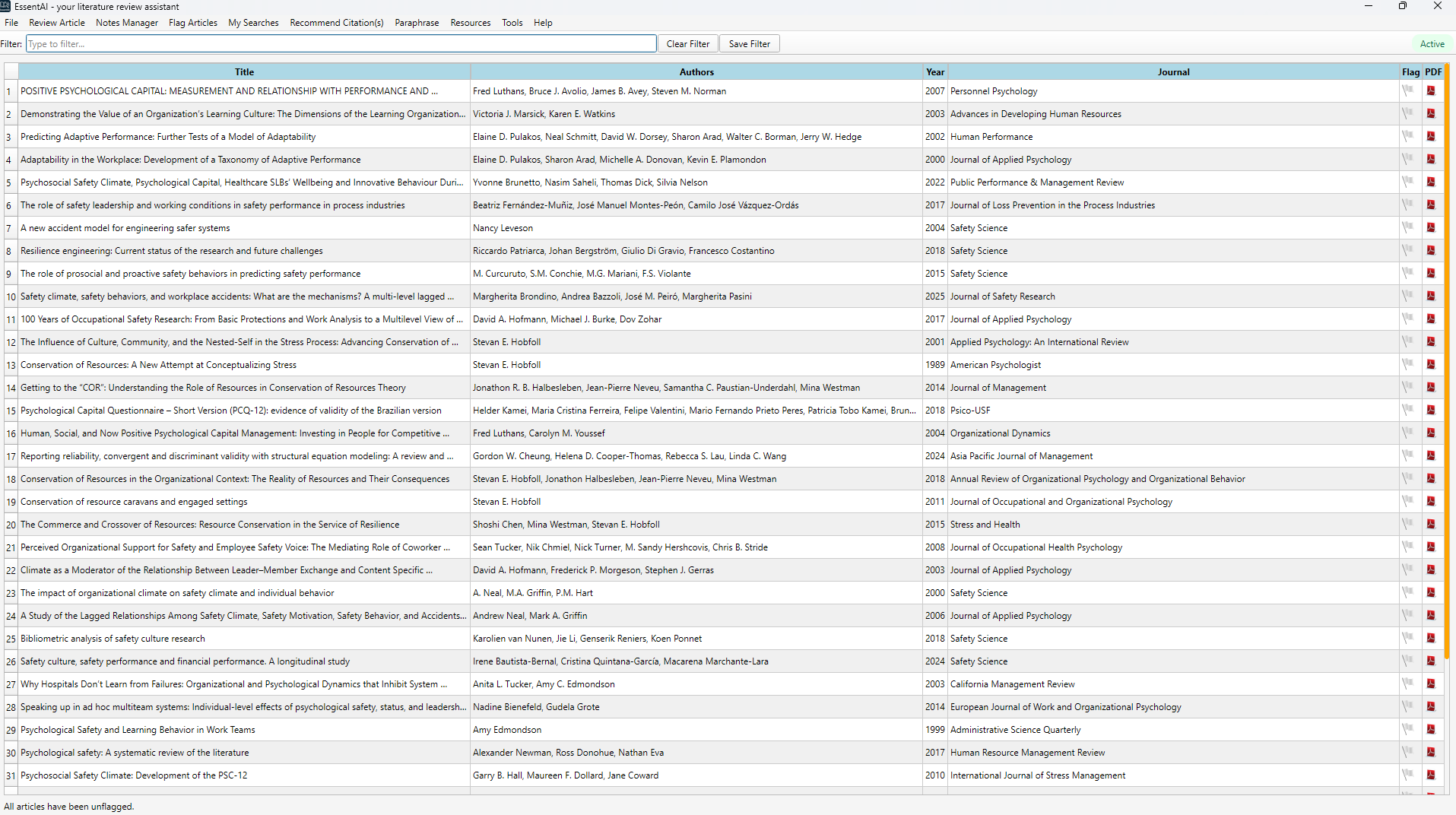Open the PDF for 'Psychological Safety and Learning Behavior in Work Teams'
The width and height of the screenshot is (1456, 815).
tap(1432, 729)
